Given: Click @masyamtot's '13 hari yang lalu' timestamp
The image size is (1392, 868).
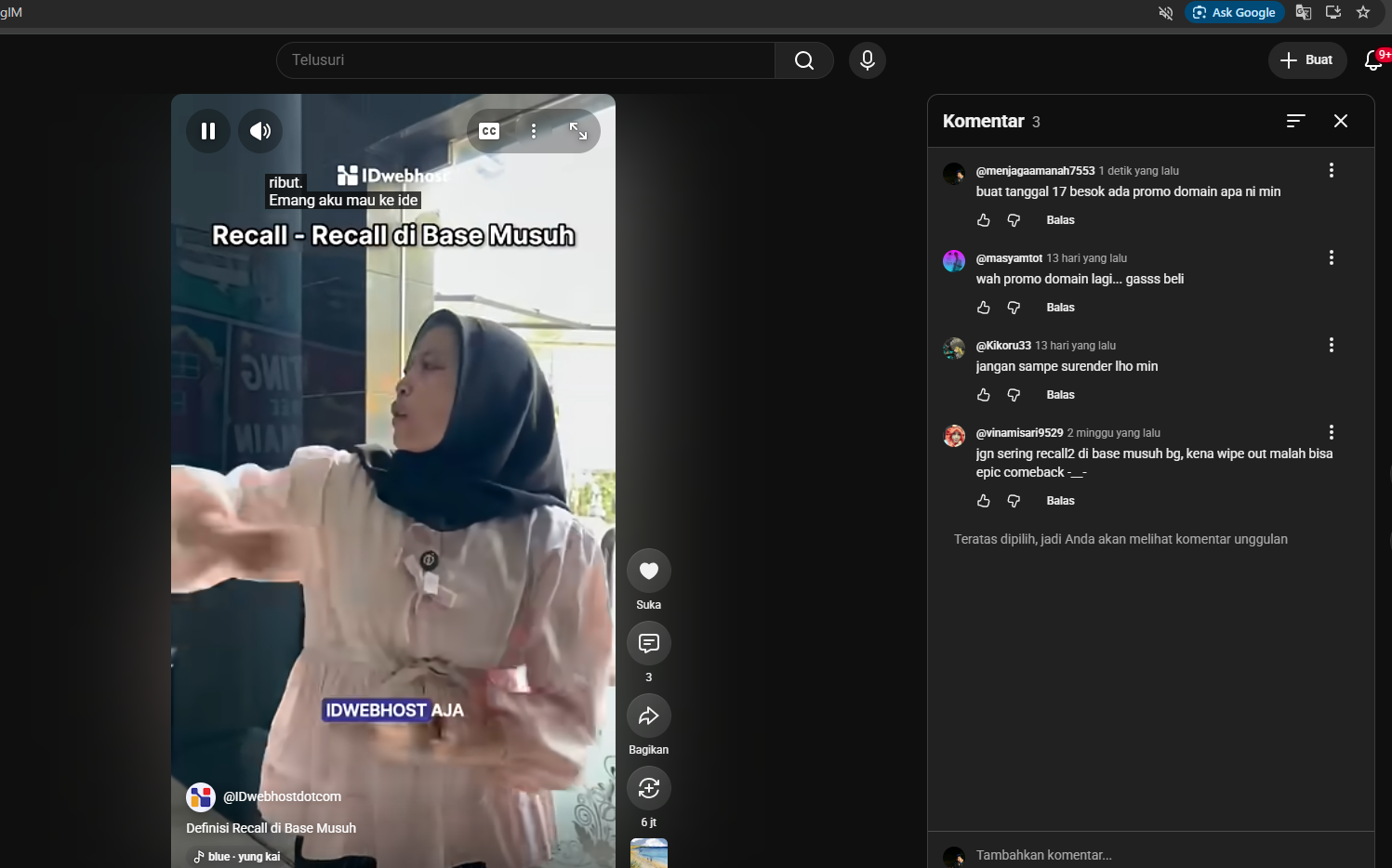Looking at the screenshot, I should click(1087, 258).
